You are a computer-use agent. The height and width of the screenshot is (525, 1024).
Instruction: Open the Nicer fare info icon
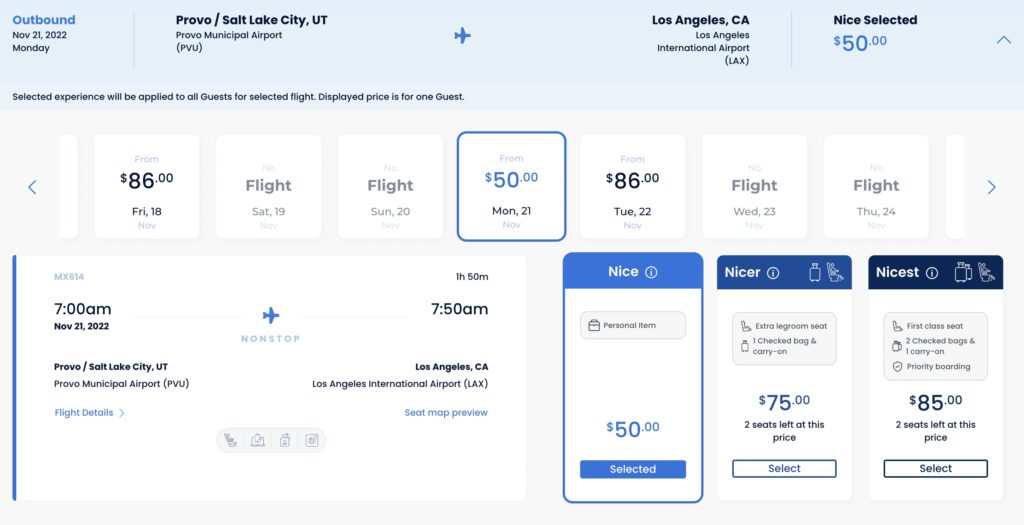point(773,272)
